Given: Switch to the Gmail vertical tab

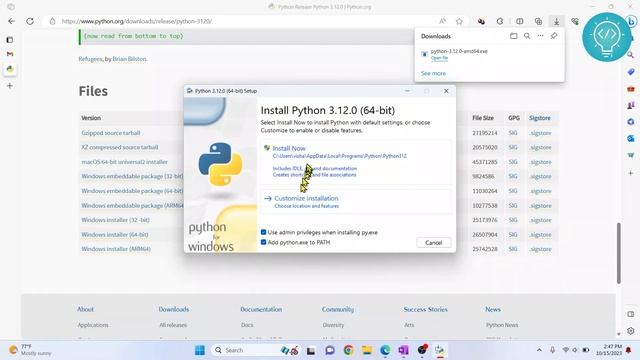Looking at the screenshot, I should pyautogui.click(x=10, y=54).
